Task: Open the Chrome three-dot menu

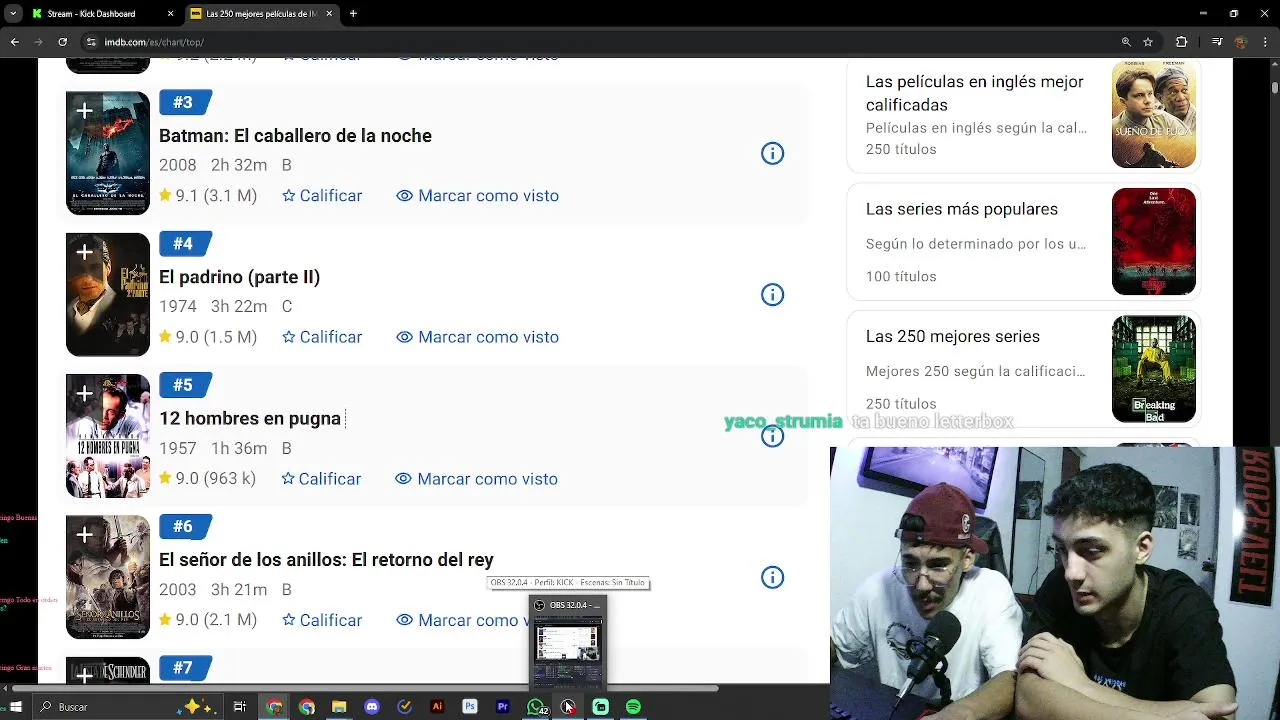Action: point(1265,42)
